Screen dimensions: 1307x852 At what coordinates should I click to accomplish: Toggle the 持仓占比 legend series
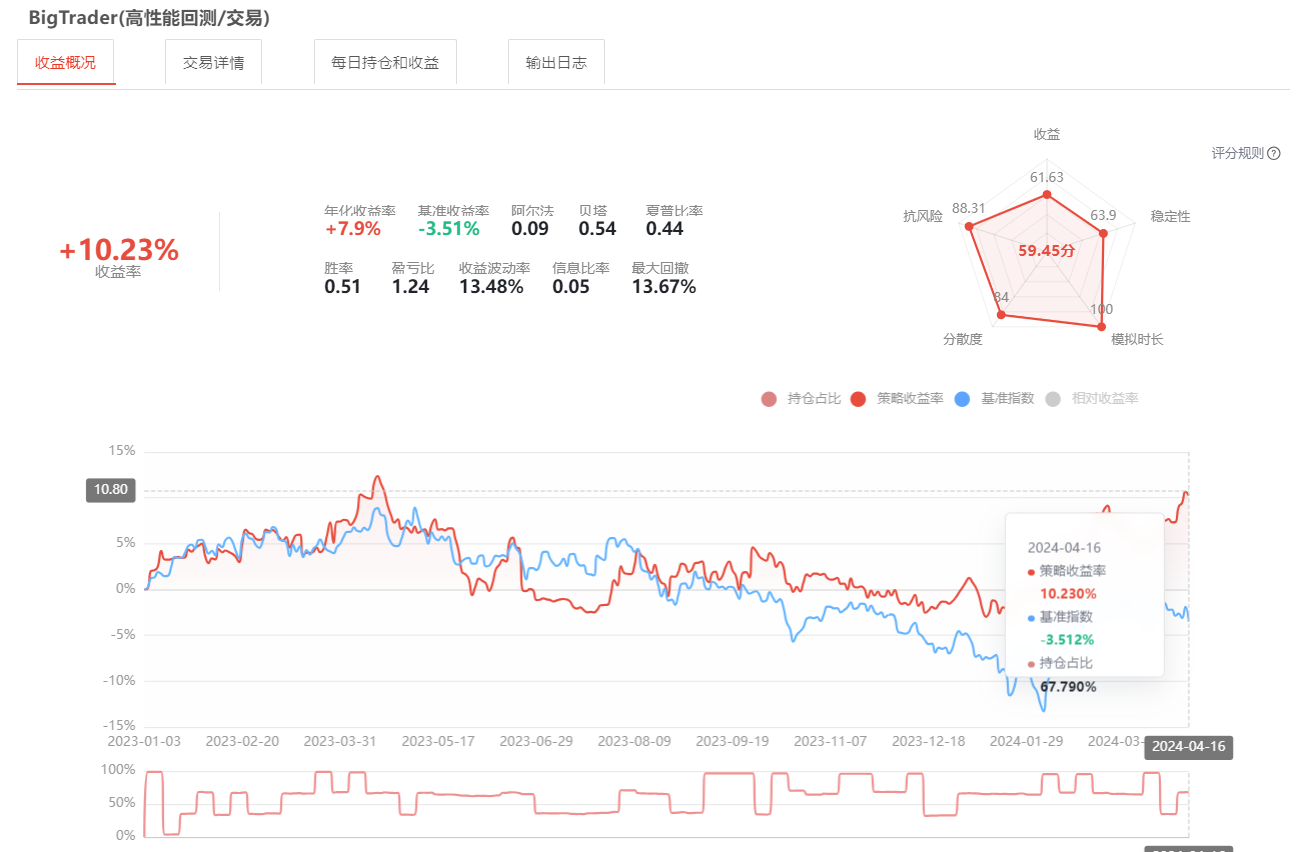pos(802,399)
